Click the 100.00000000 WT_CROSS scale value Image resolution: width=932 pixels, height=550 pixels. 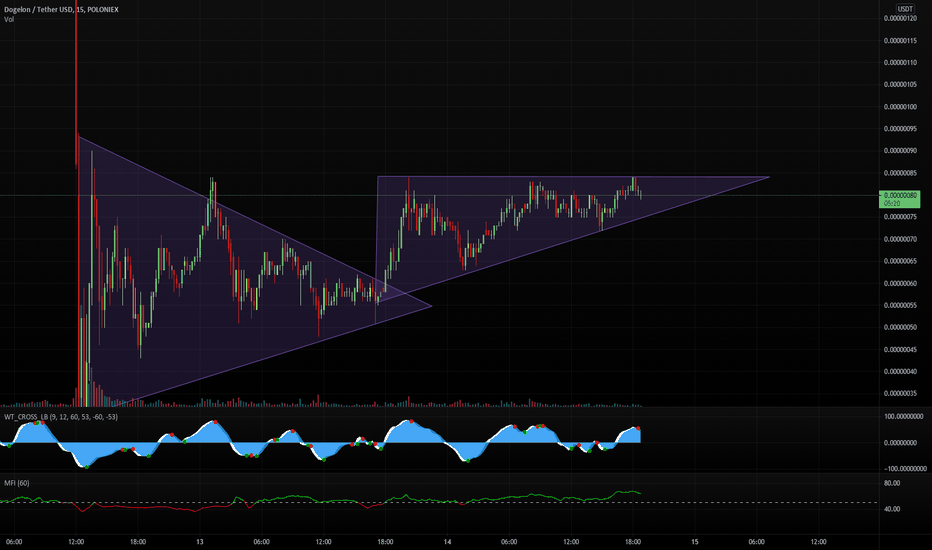[903, 417]
